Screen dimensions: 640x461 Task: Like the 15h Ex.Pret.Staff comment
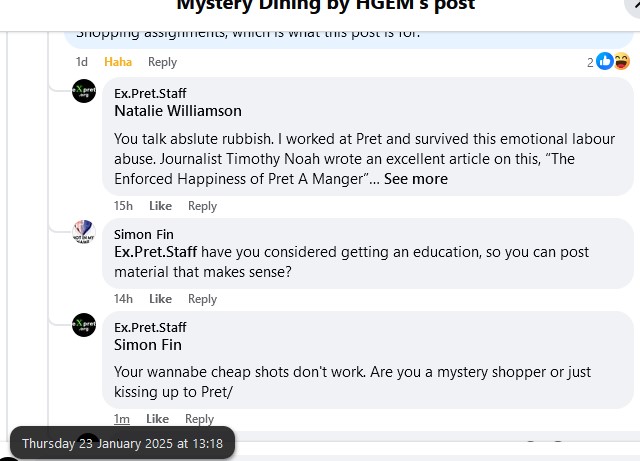click(160, 206)
